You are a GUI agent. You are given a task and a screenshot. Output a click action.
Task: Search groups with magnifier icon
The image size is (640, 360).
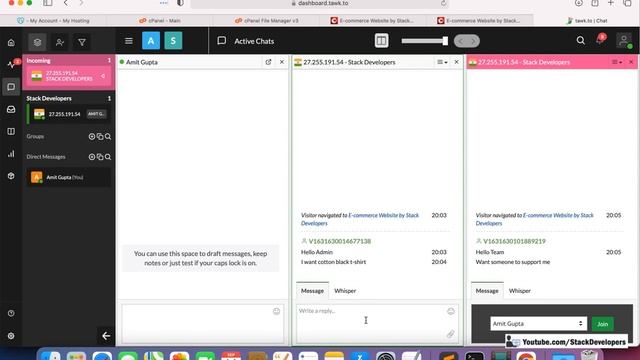(108, 136)
